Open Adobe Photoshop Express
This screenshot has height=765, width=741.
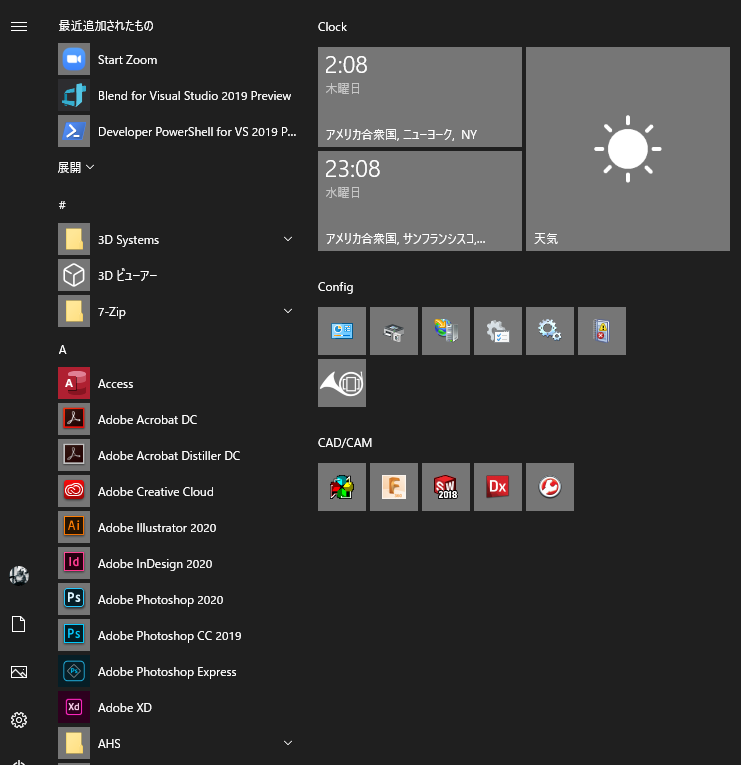[178, 671]
